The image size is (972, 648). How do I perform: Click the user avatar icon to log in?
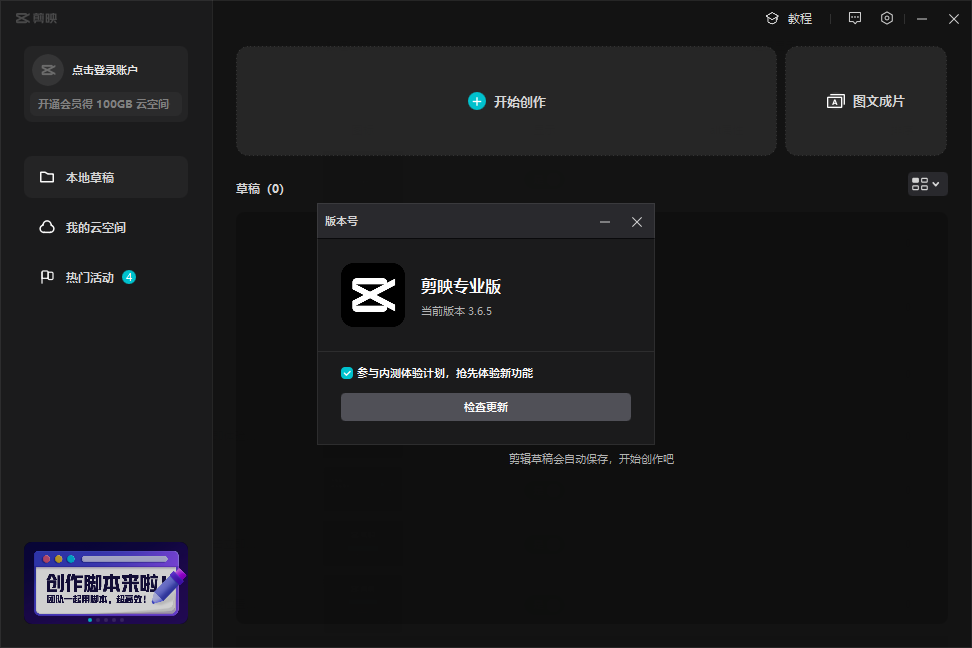click(x=48, y=70)
